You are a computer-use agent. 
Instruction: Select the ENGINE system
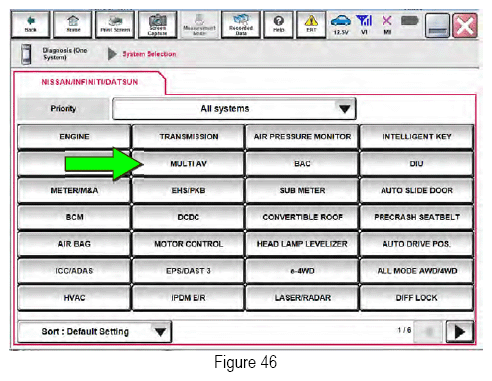tap(74, 137)
